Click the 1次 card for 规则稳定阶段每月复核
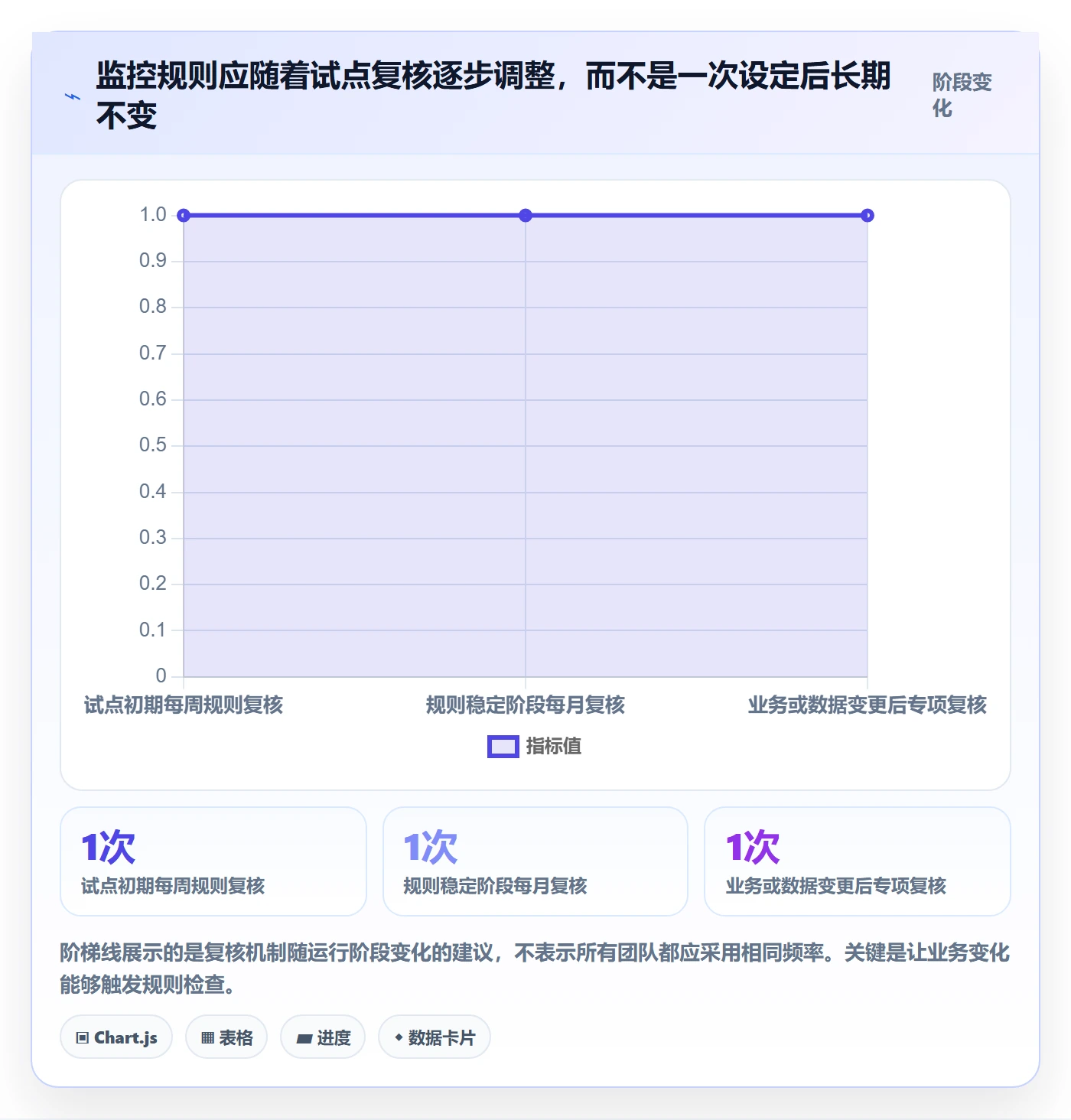The height and width of the screenshot is (1120, 1071). 535,861
